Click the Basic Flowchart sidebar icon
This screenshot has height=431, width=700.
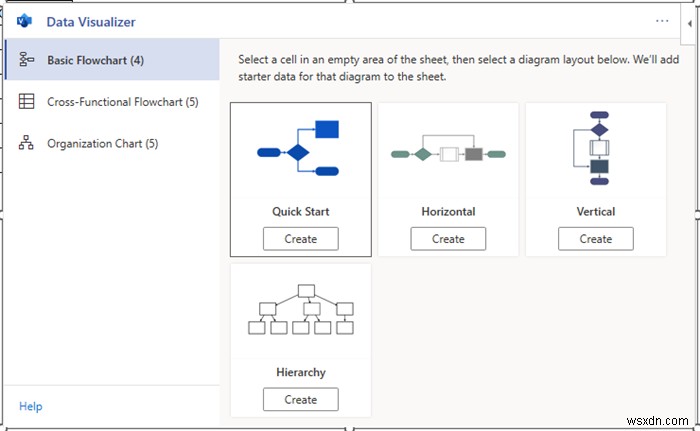(26, 59)
